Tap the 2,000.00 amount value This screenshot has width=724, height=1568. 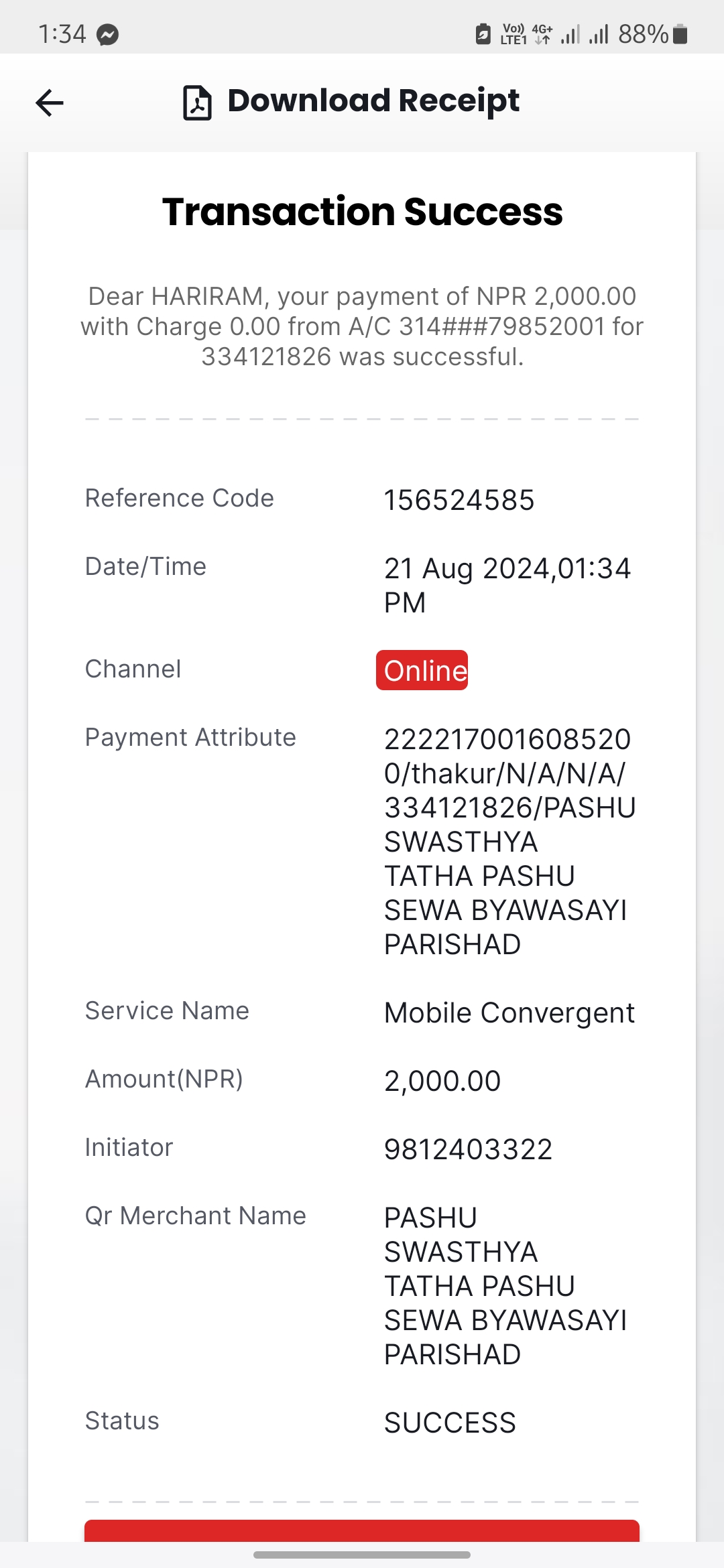coord(442,1081)
